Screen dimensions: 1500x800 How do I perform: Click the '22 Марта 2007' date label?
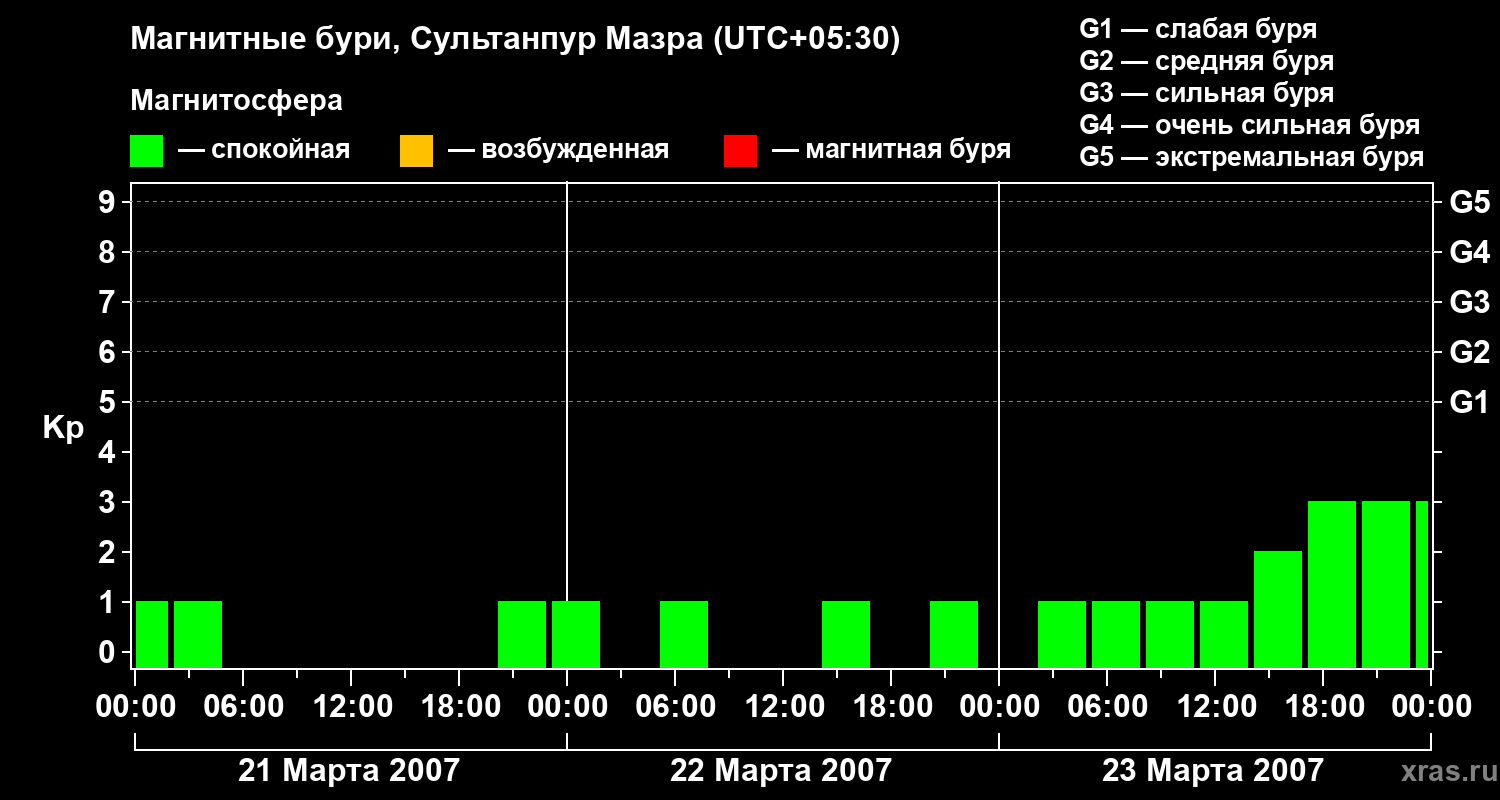click(781, 771)
